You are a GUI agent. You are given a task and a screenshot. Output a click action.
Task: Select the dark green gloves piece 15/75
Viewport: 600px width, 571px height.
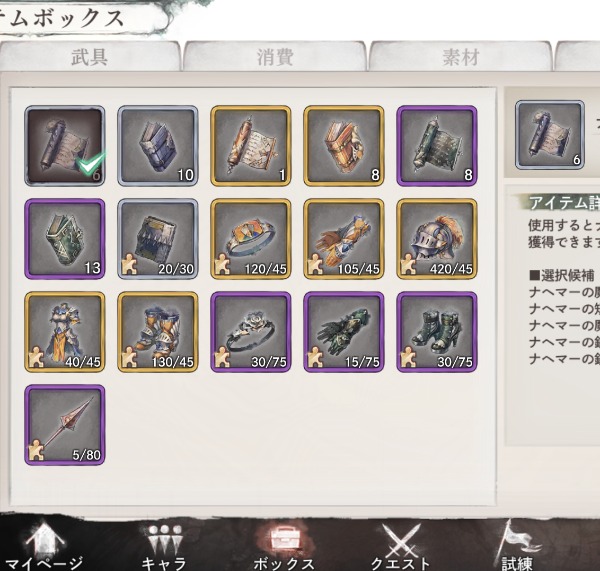tap(344, 332)
